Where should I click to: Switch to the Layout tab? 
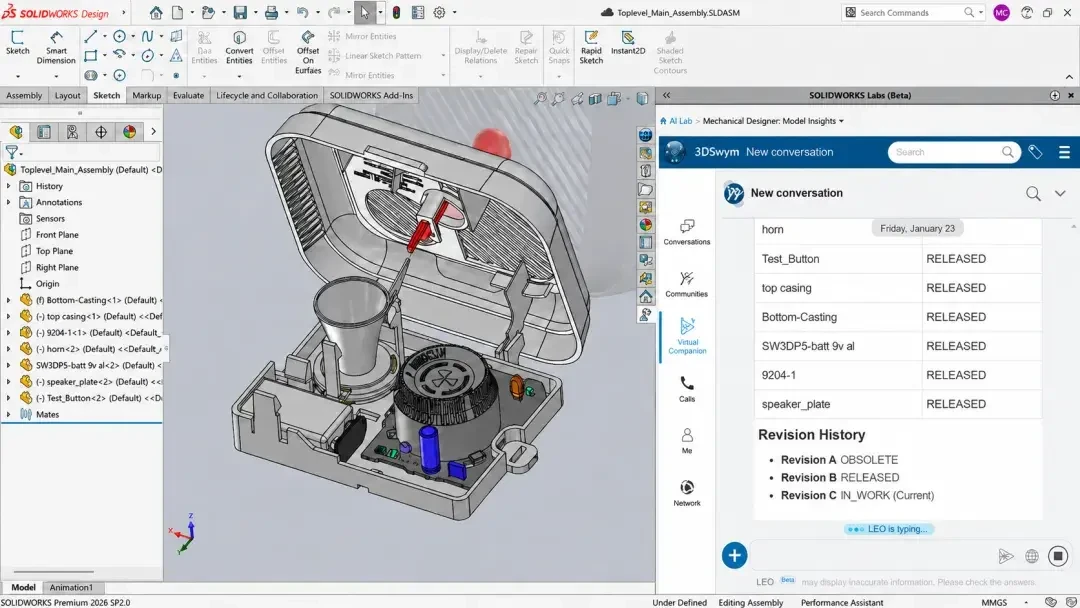tap(68, 95)
